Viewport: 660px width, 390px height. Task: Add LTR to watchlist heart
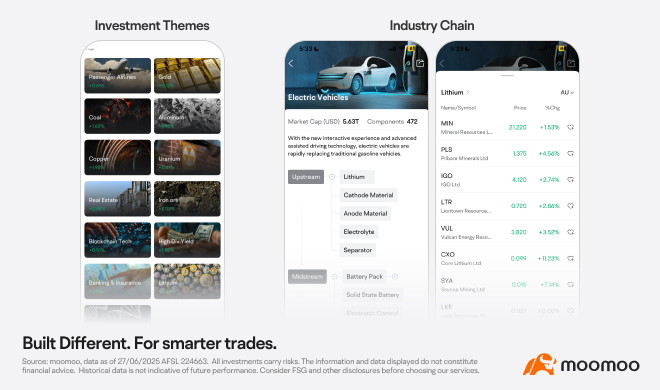(571, 206)
